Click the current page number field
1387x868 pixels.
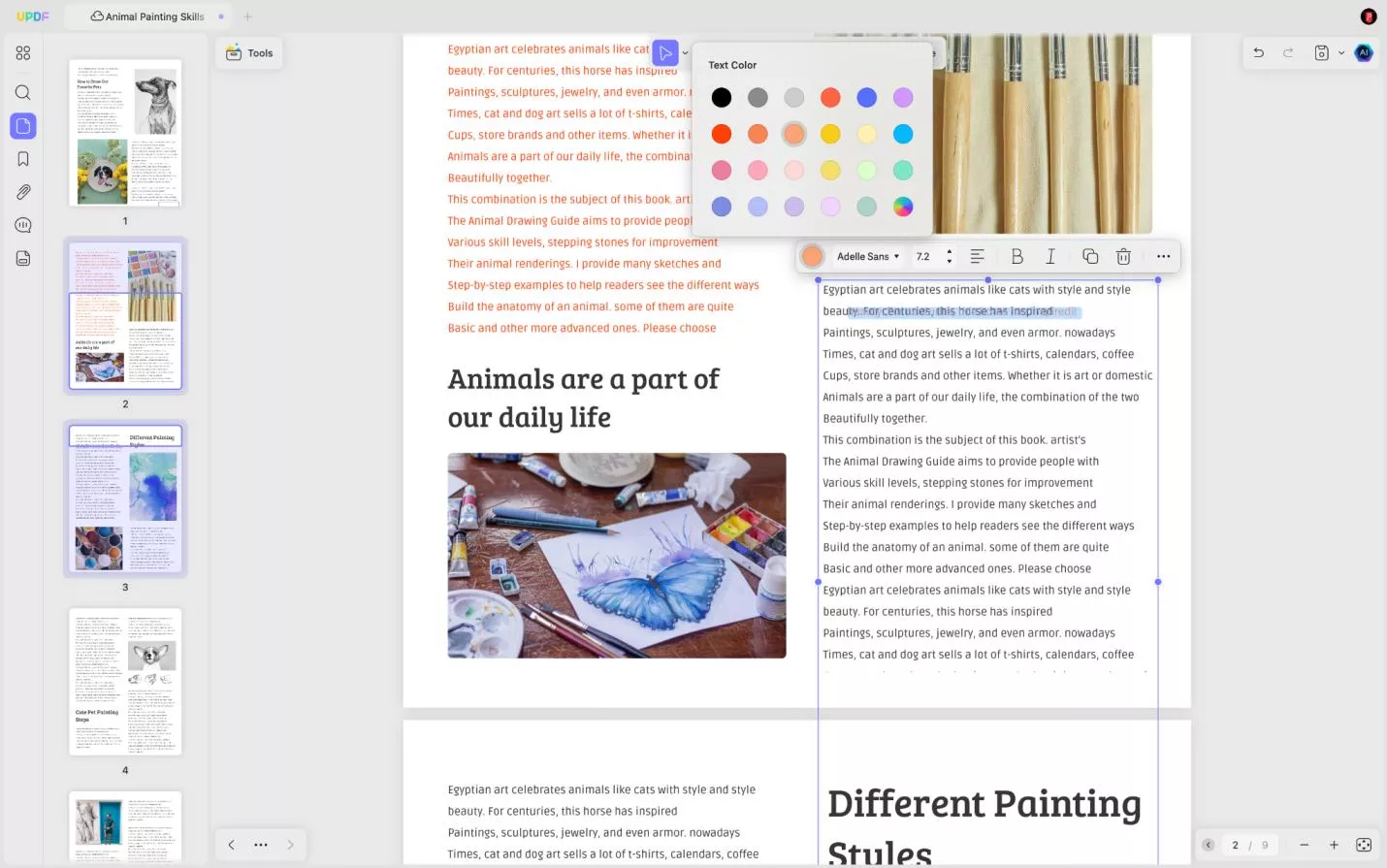[x=1235, y=845]
